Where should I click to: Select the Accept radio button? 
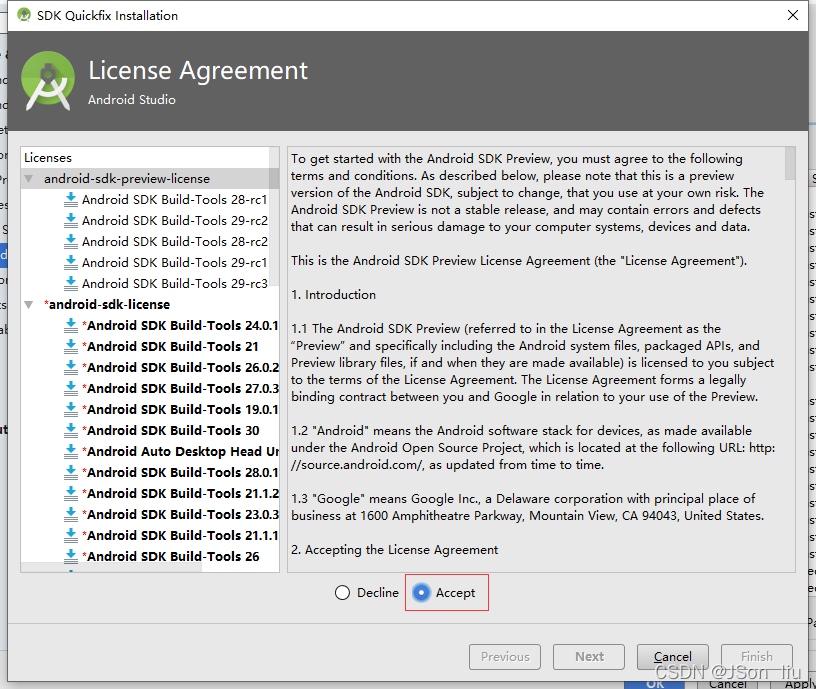click(421, 592)
